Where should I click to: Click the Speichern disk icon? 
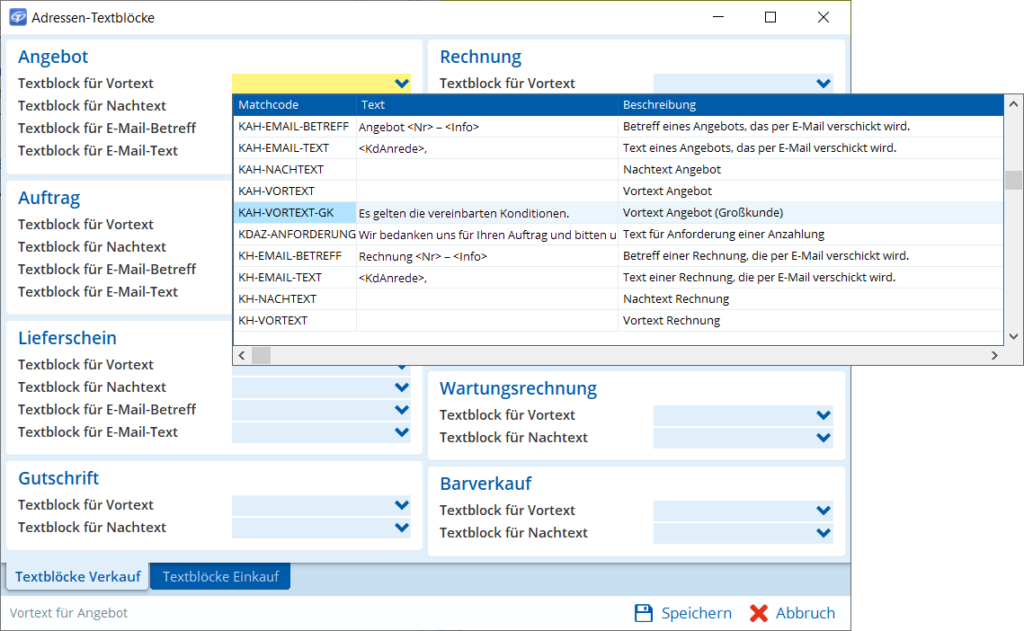coord(645,613)
